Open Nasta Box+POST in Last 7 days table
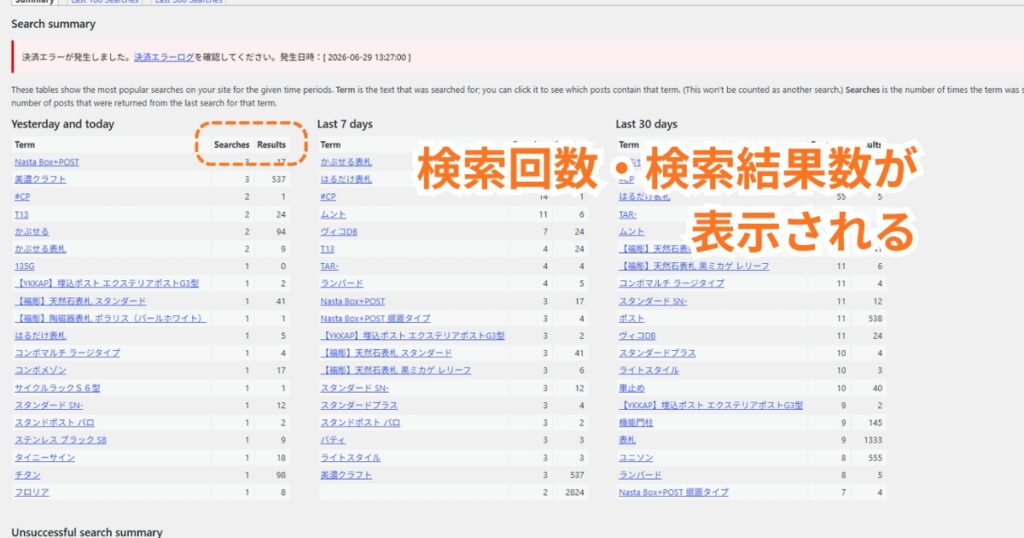Screen dimensions: 1024x538 click(x=353, y=301)
